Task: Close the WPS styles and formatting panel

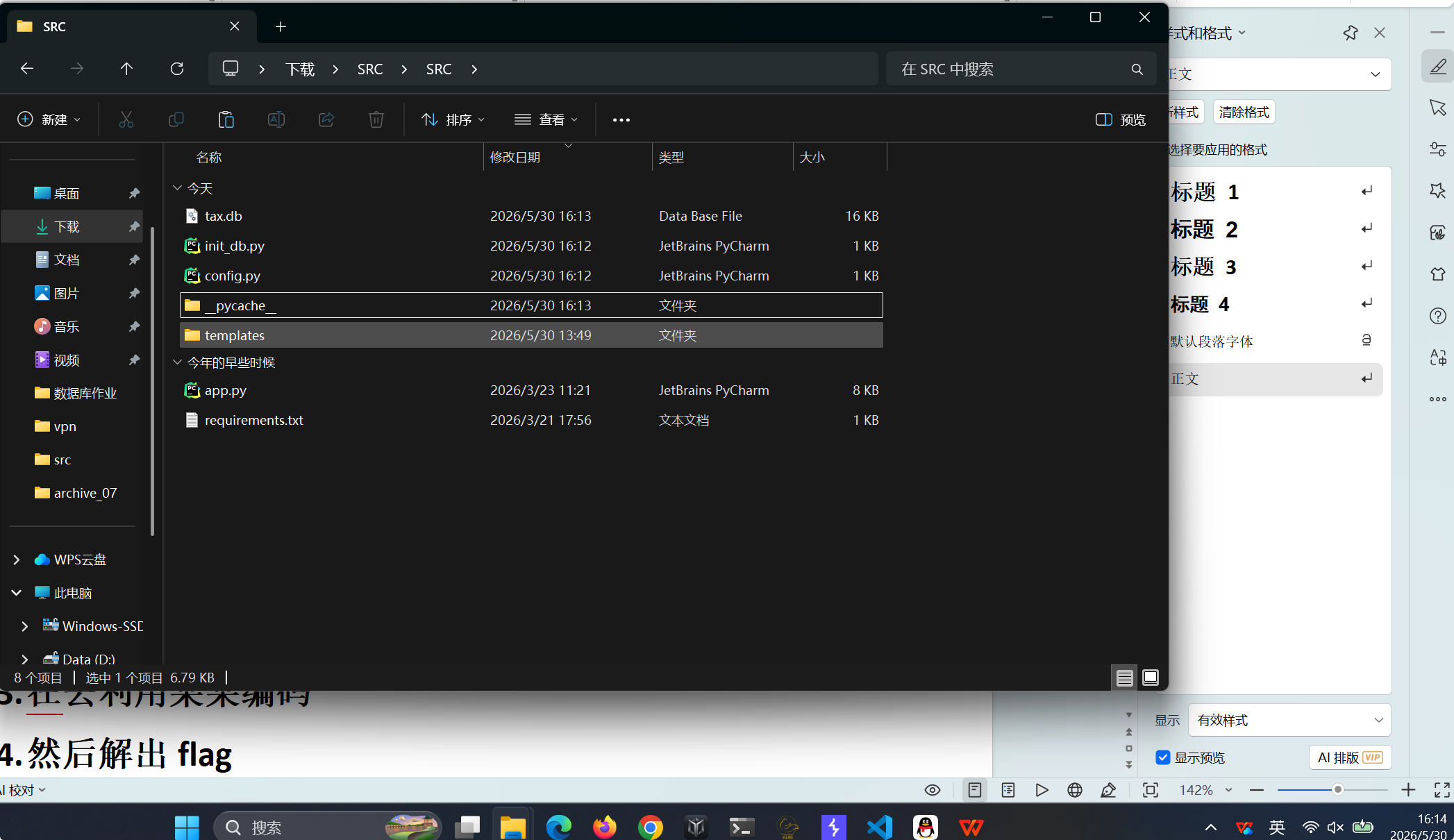Action: pyautogui.click(x=1380, y=33)
